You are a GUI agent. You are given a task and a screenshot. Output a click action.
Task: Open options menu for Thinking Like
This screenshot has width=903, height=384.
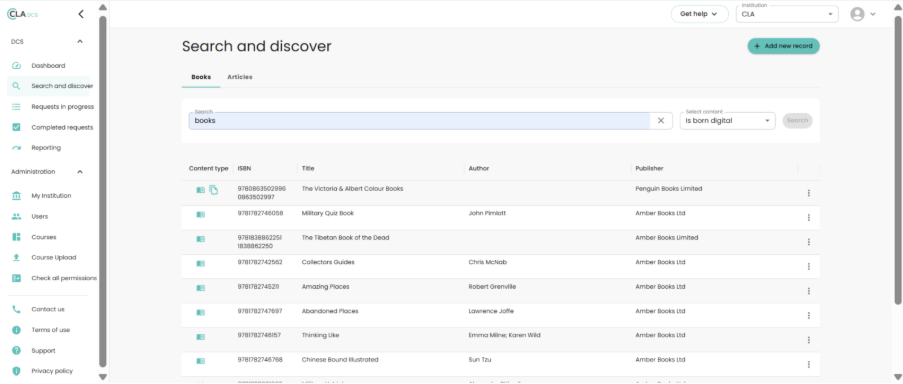[809, 340]
